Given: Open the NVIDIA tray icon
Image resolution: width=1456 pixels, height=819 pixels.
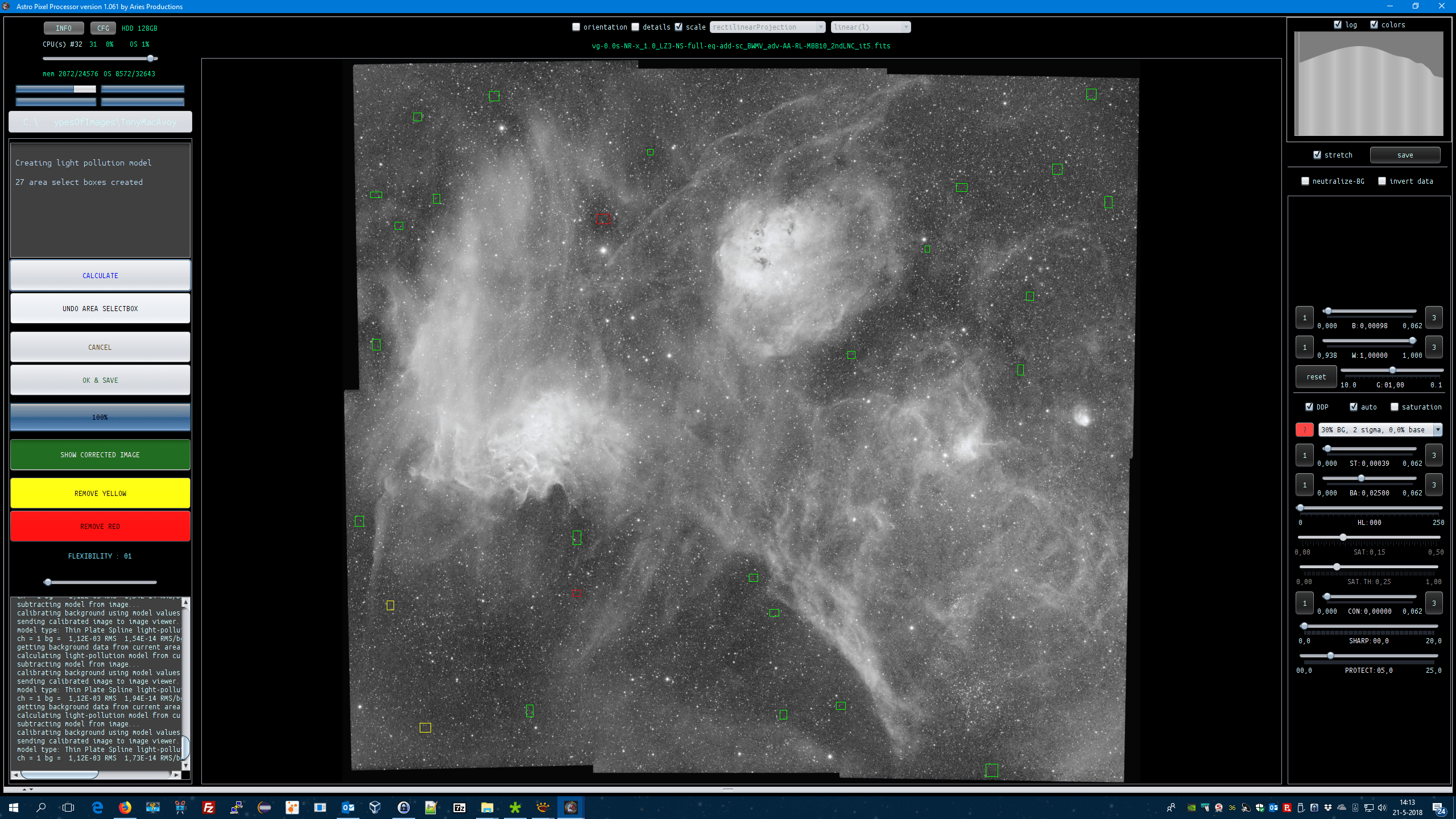Looking at the screenshot, I should point(1191,808).
